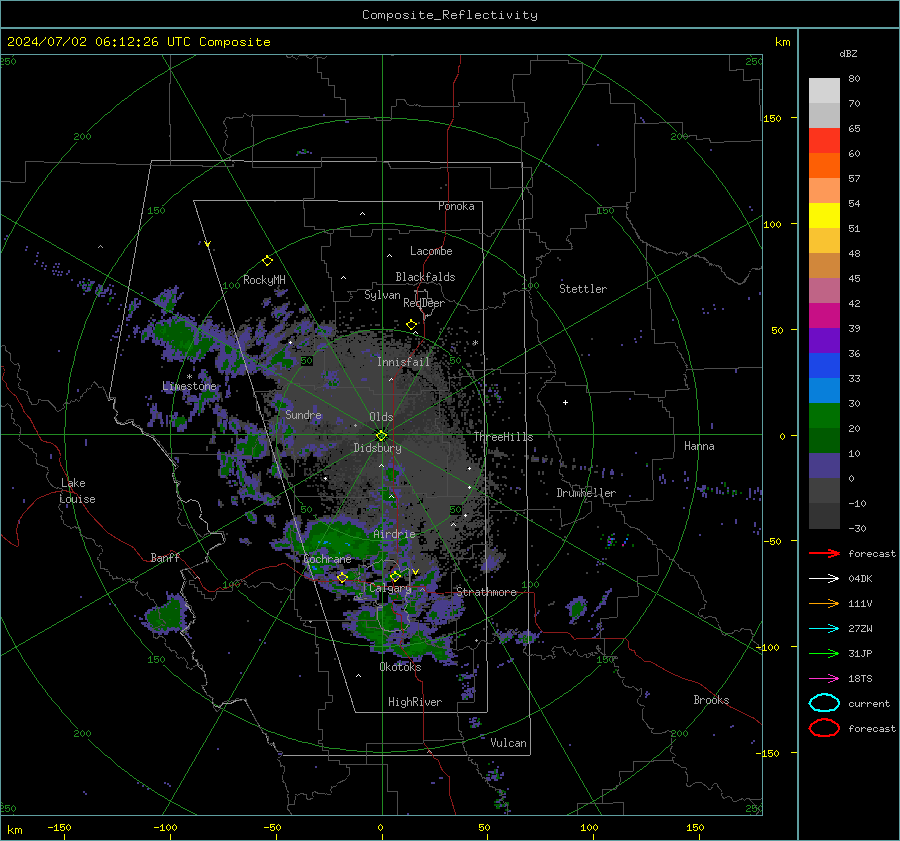Click the bright green swatch in dBZ scale
The image size is (900, 841).
tap(824, 415)
